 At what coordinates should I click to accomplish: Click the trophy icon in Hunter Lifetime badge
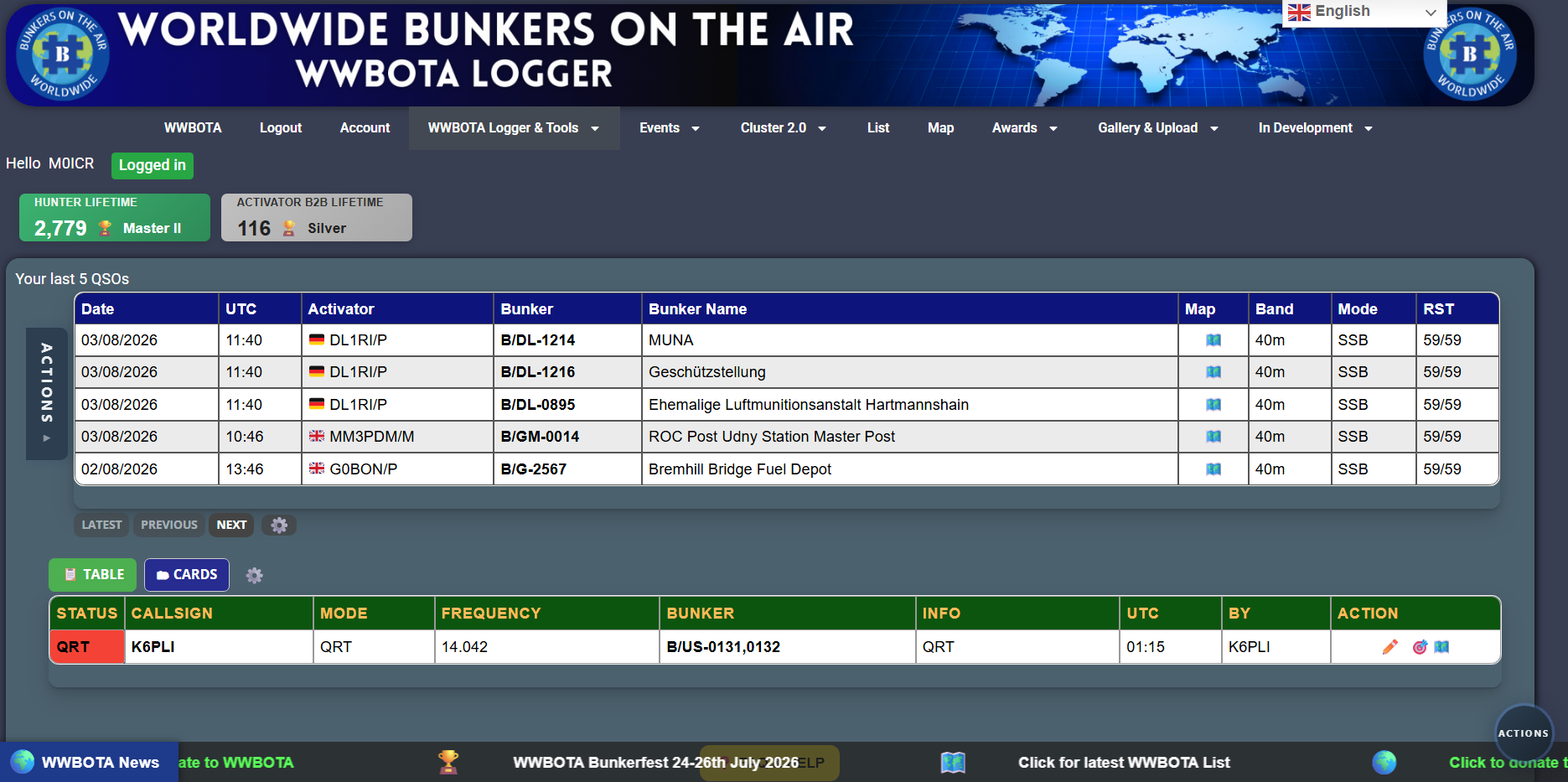pos(105,228)
